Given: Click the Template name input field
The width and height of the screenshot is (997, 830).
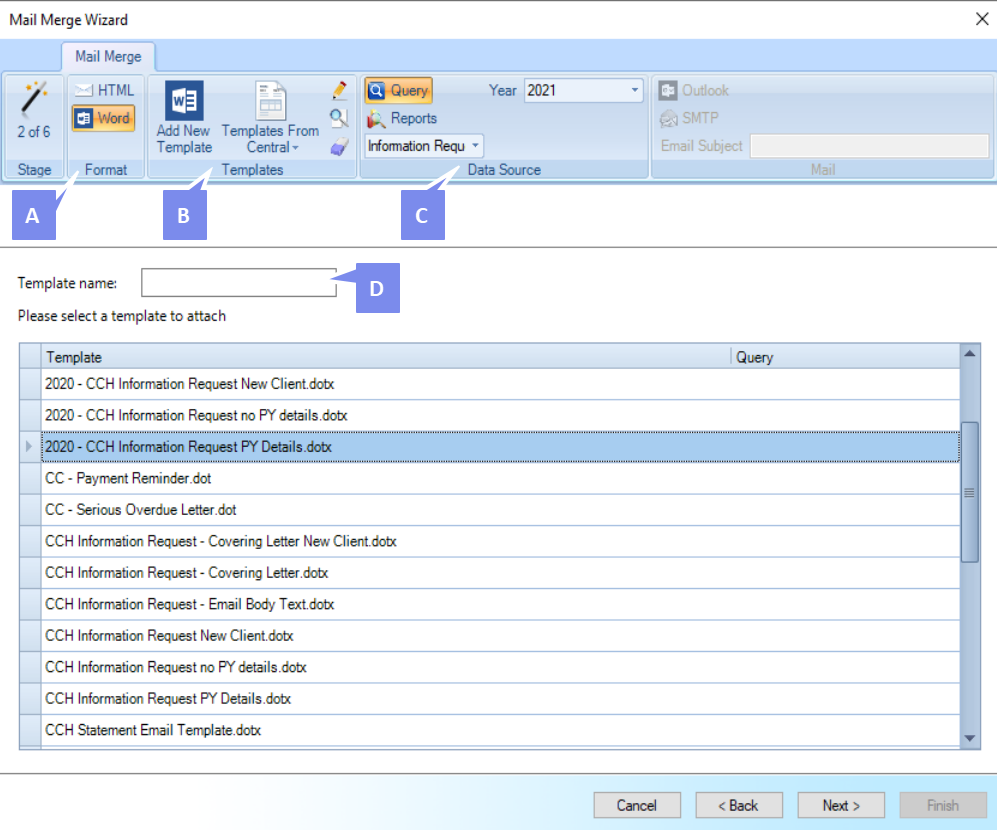Looking at the screenshot, I should [x=238, y=282].
